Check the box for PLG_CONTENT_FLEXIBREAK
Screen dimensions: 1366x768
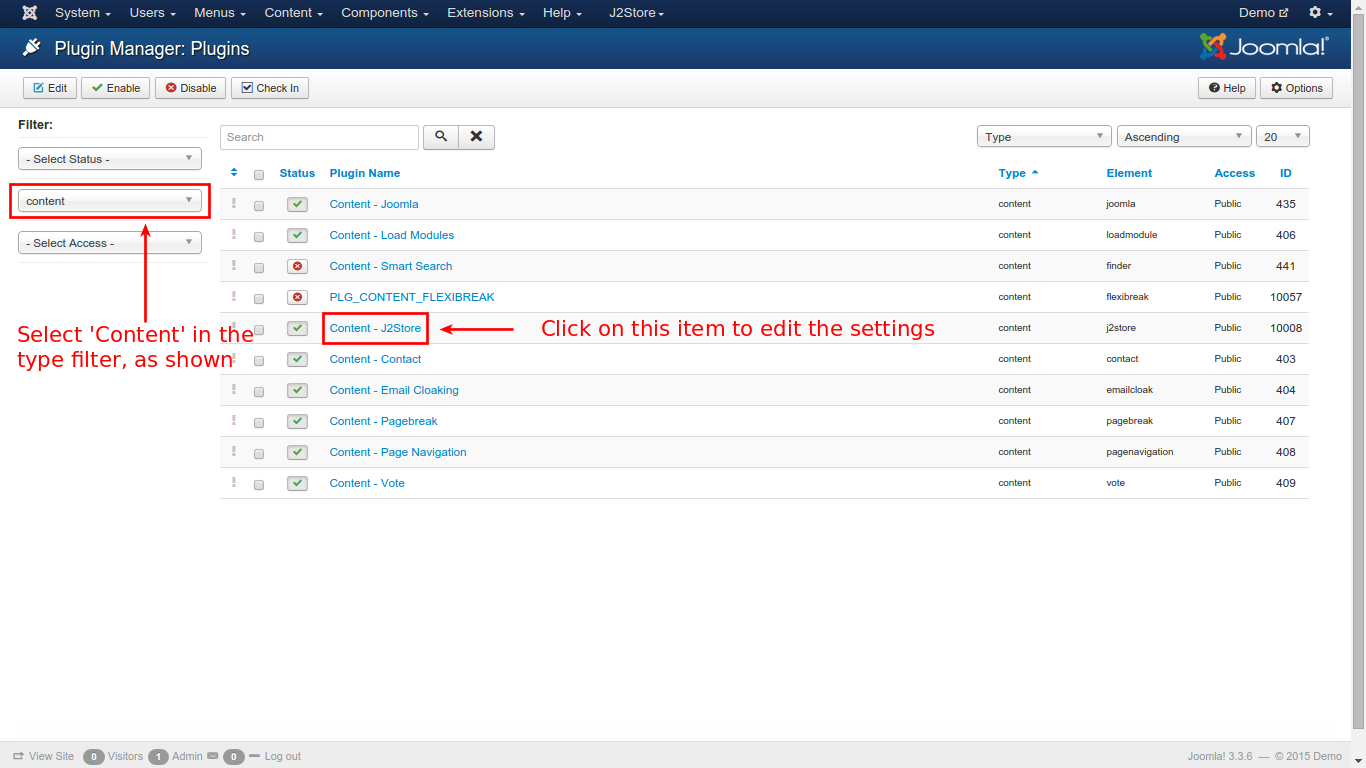tap(259, 298)
